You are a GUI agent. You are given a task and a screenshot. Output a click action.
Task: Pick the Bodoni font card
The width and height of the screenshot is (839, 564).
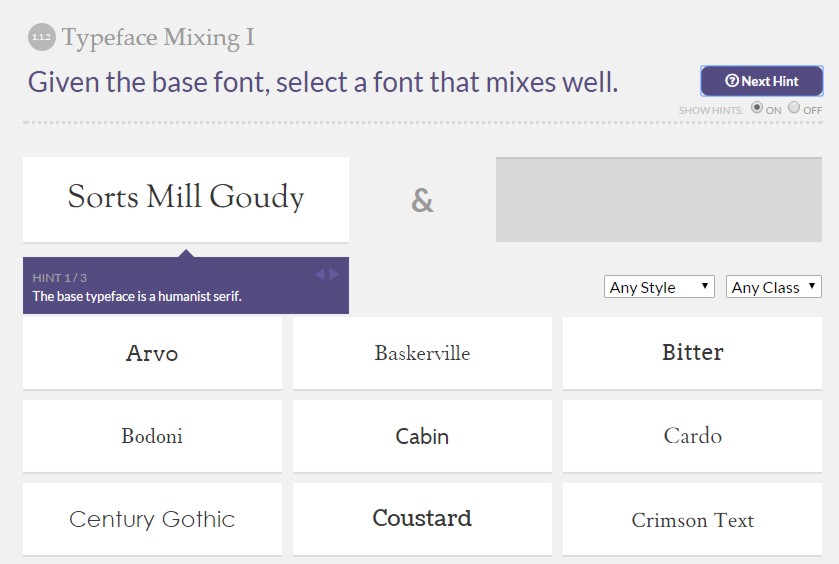pos(152,436)
